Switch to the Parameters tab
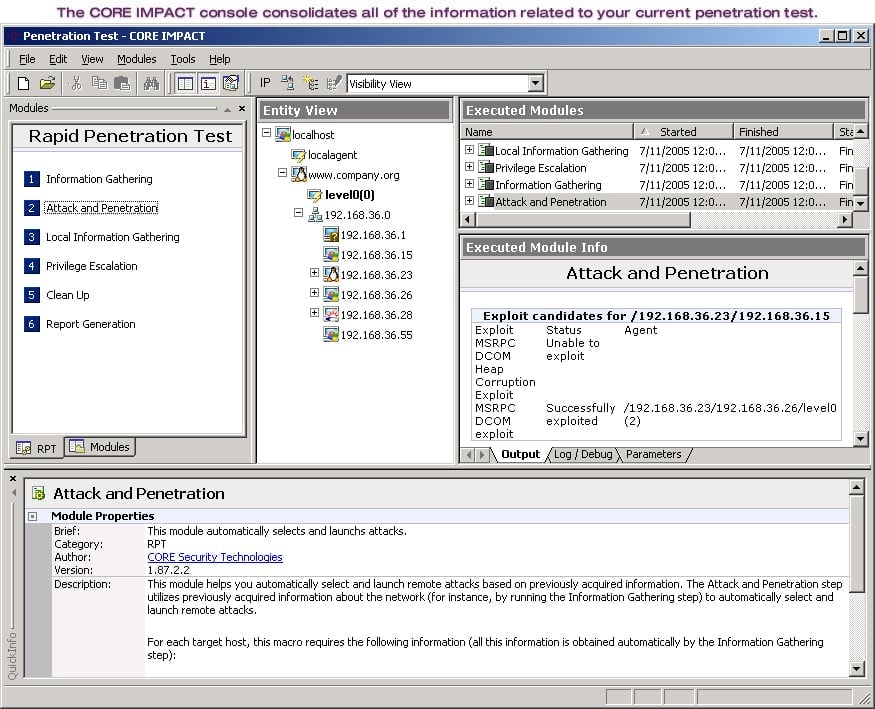The width and height of the screenshot is (875, 709). [653, 454]
